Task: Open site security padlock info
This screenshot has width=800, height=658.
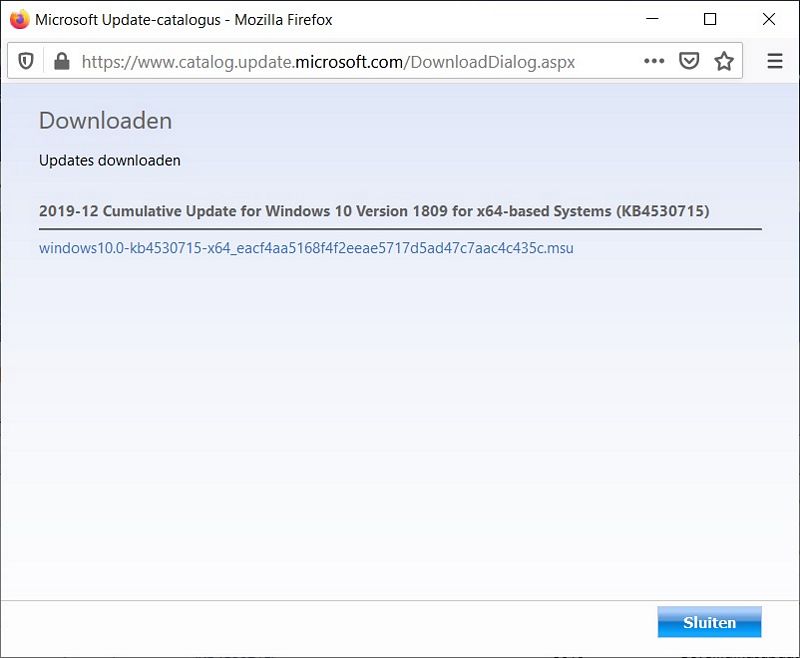Action: 62,62
